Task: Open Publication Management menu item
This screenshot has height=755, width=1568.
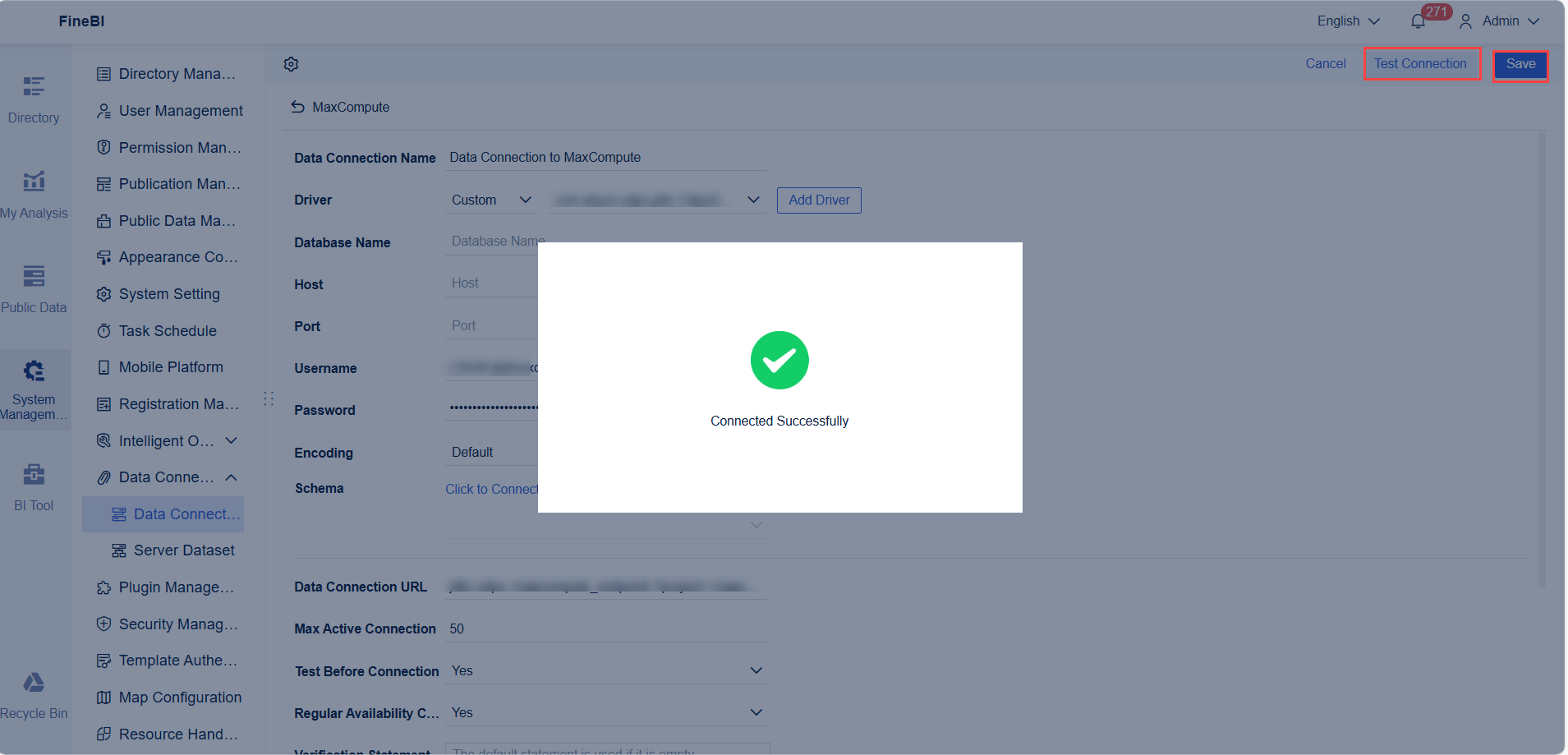Action: [169, 184]
